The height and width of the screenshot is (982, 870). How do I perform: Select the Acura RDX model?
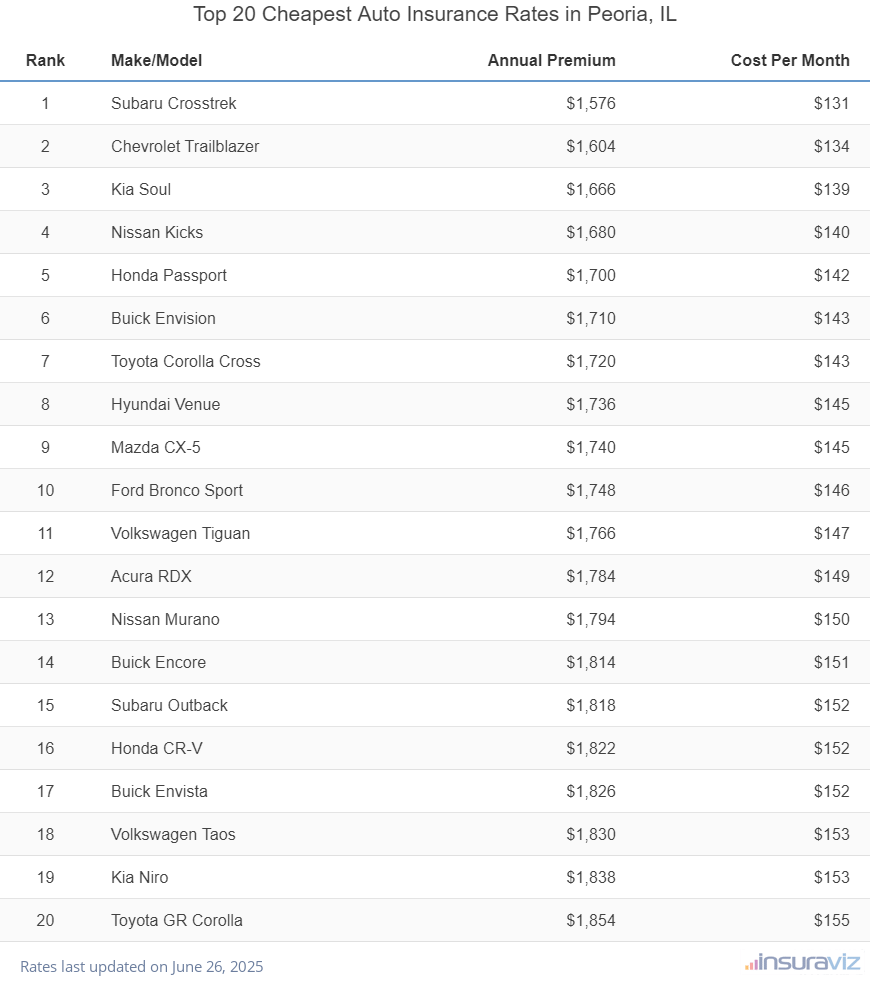click(151, 576)
